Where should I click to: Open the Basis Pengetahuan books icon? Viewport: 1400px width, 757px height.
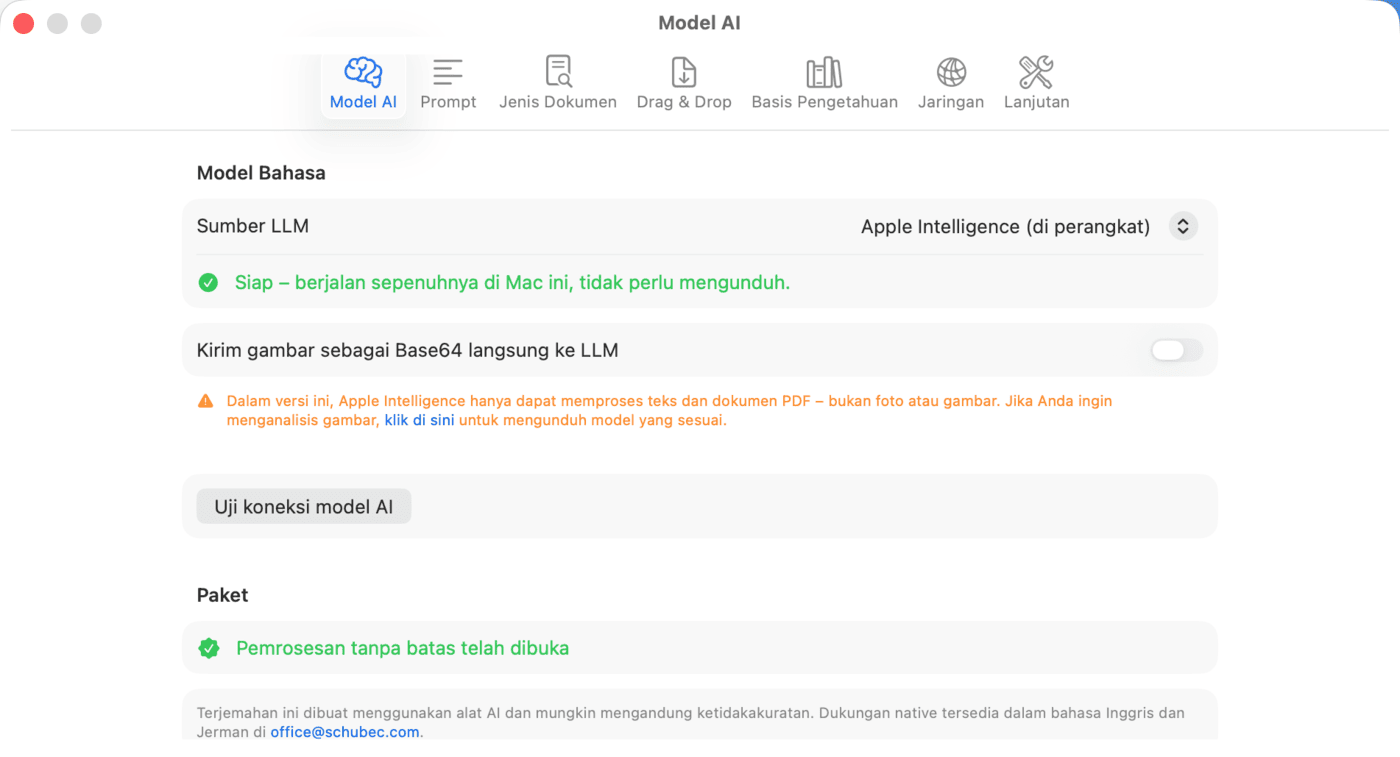pos(824,72)
